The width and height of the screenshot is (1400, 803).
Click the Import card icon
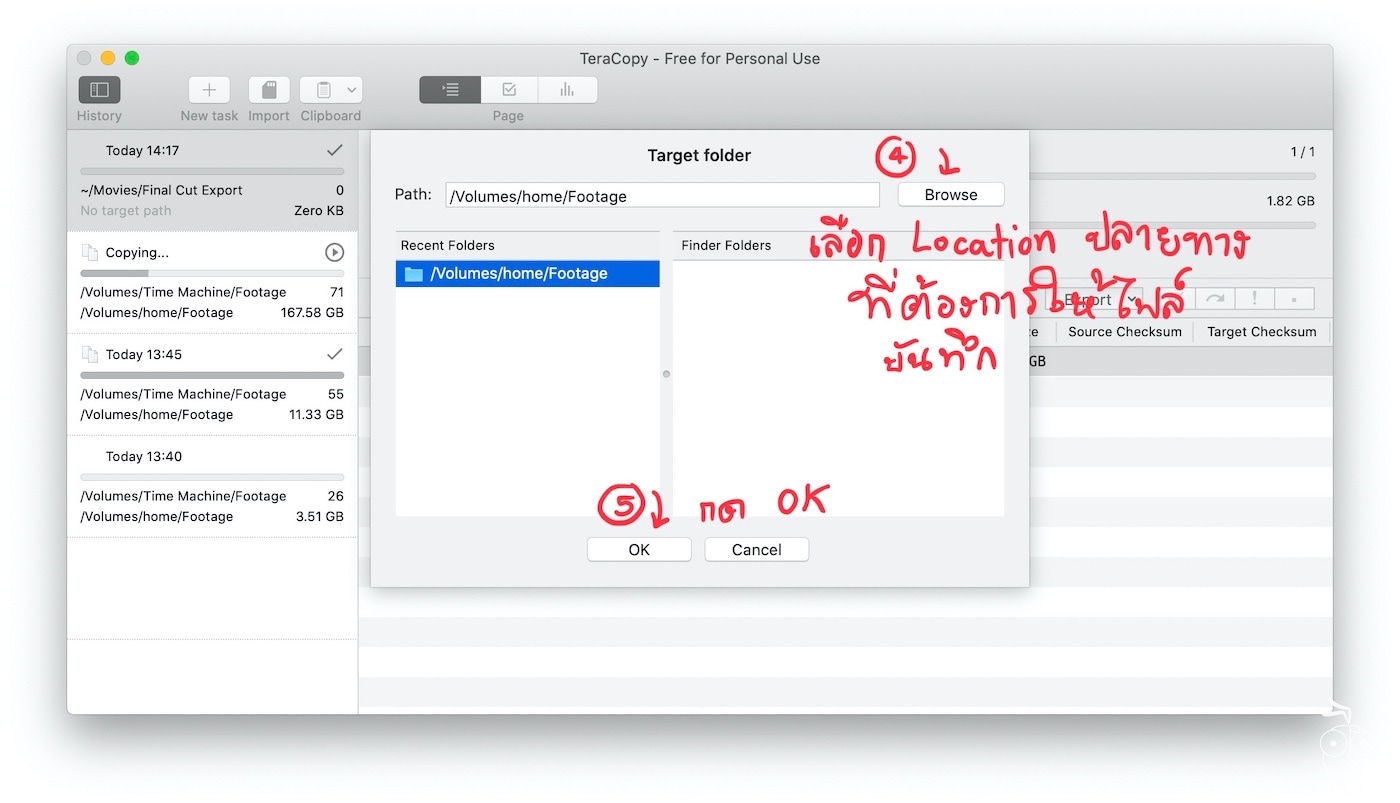click(268, 89)
